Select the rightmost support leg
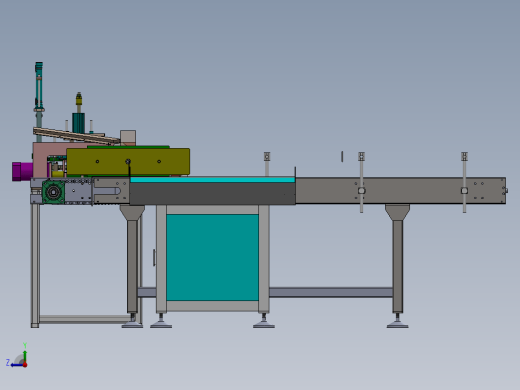The height and width of the screenshot is (390, 520). coord(398,266)
